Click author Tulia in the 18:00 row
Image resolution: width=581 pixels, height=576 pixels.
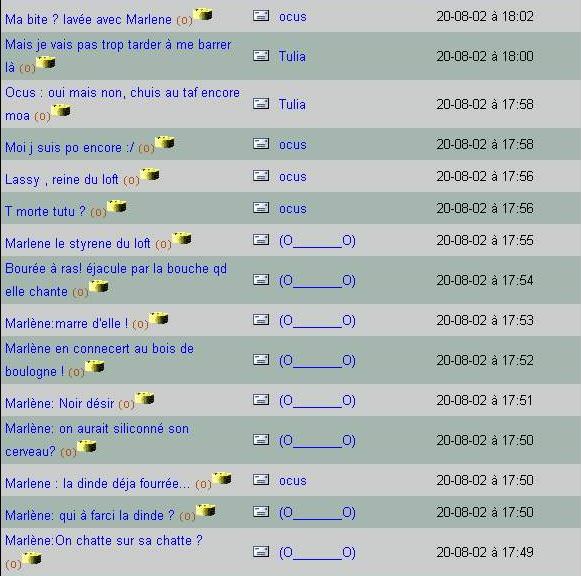click(292, 56)
